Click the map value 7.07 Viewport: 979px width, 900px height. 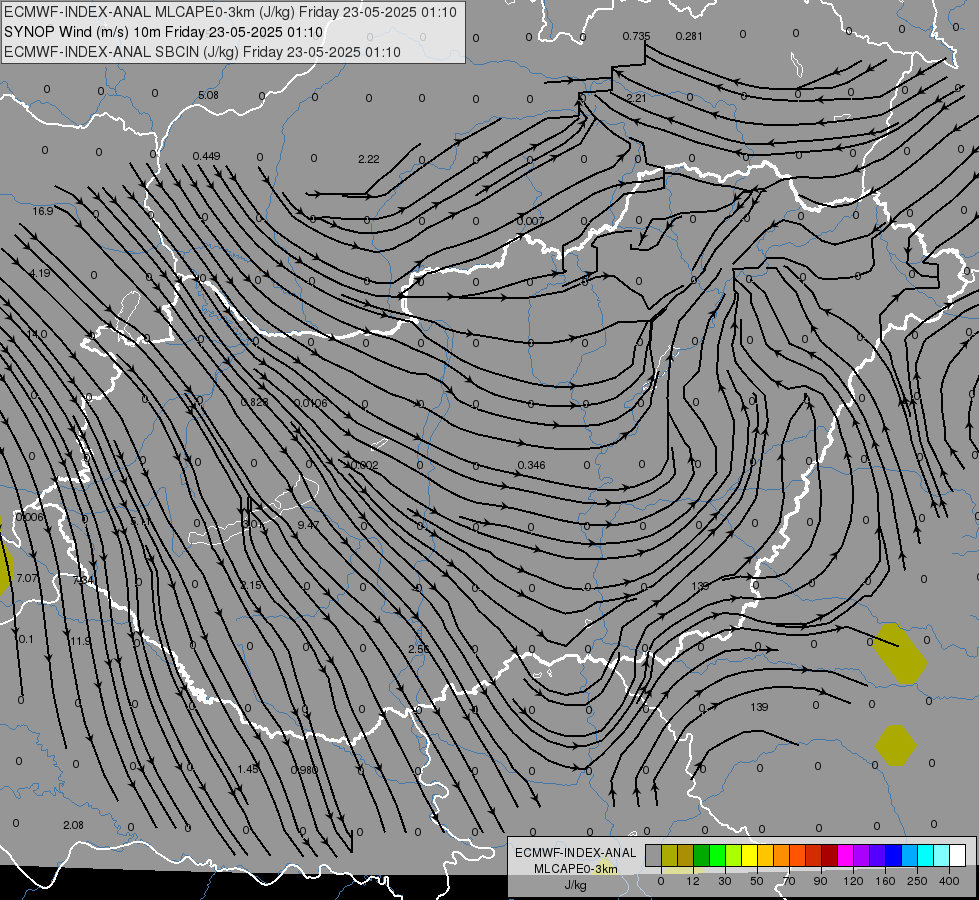27,578
